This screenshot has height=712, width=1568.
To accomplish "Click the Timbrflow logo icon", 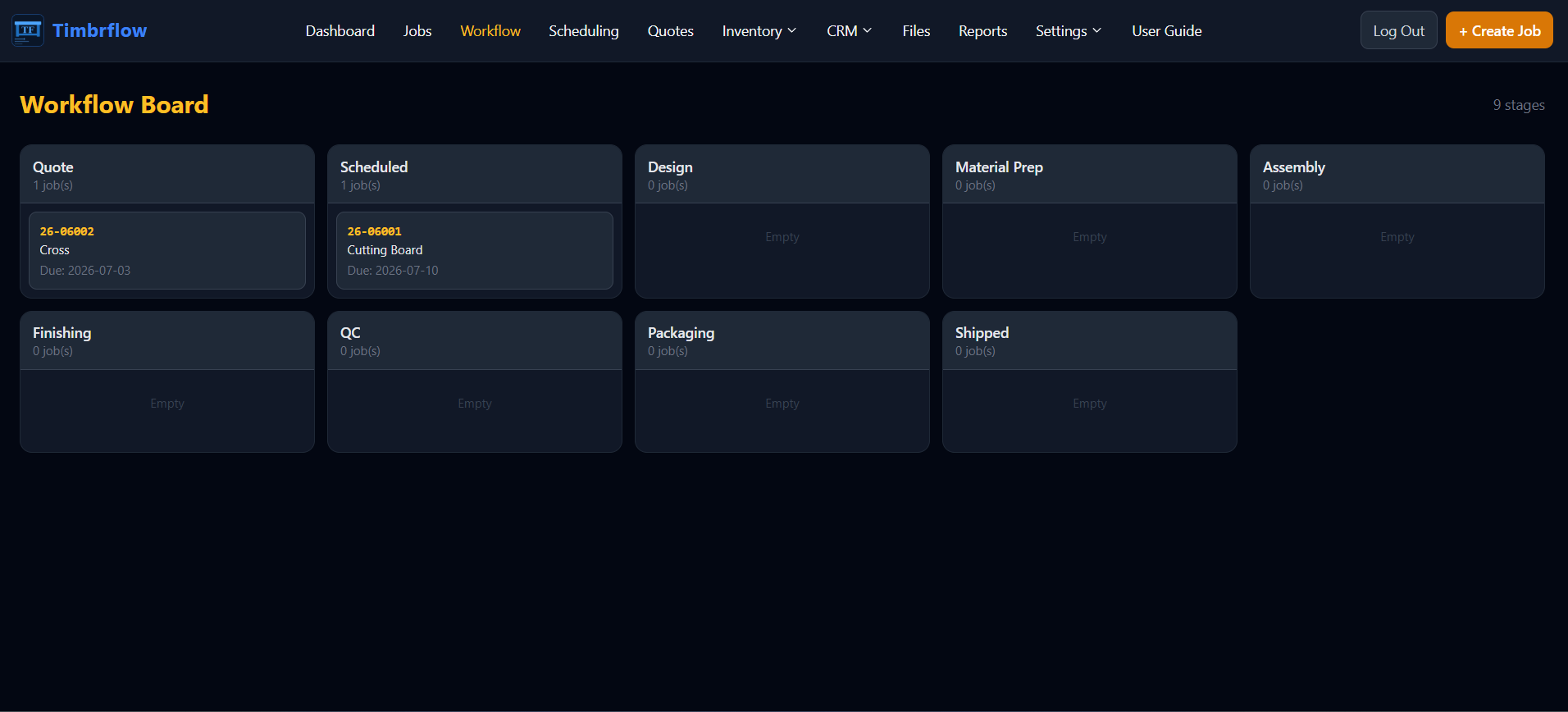I will pyautogui.click(x=28, y=31).
